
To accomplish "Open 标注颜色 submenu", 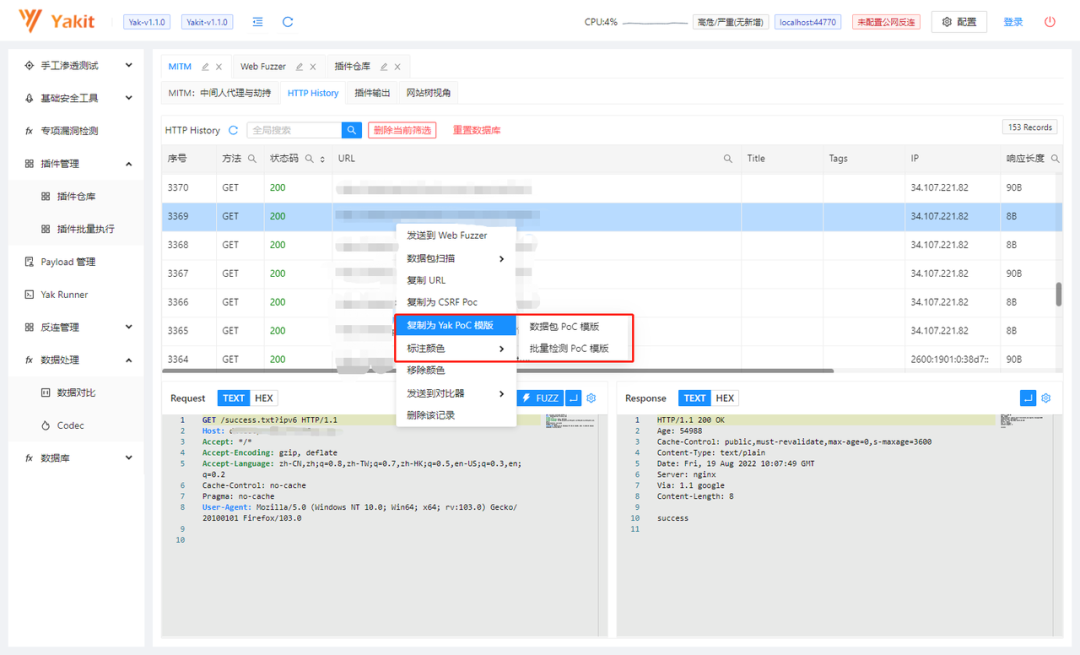I will (x=456, y=349).
